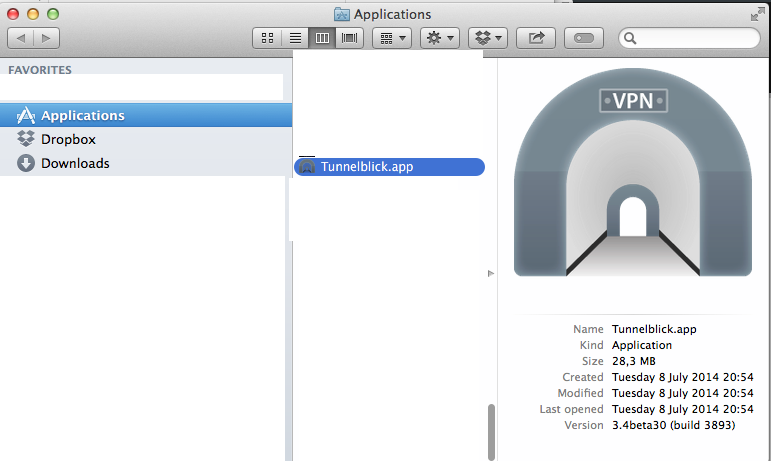Click the Applications sidebar icon
Screen dimensions: 771x461
(x=26, y=115)
